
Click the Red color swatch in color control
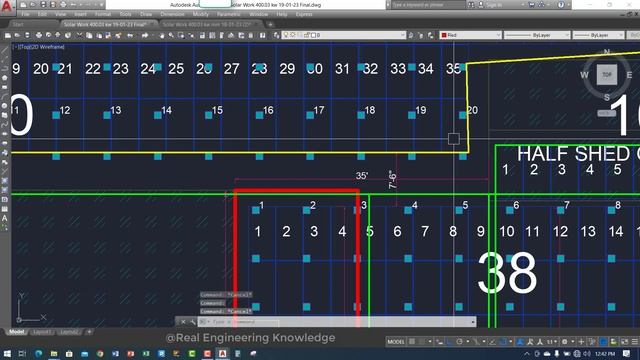[444, 35]
